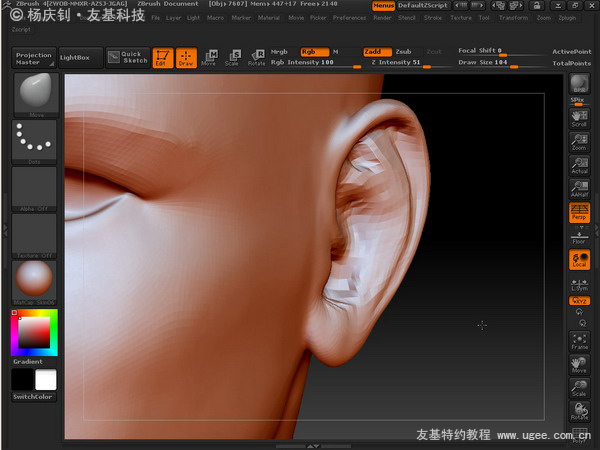Toggle the Local transformations button

click(x=579, y=260)
